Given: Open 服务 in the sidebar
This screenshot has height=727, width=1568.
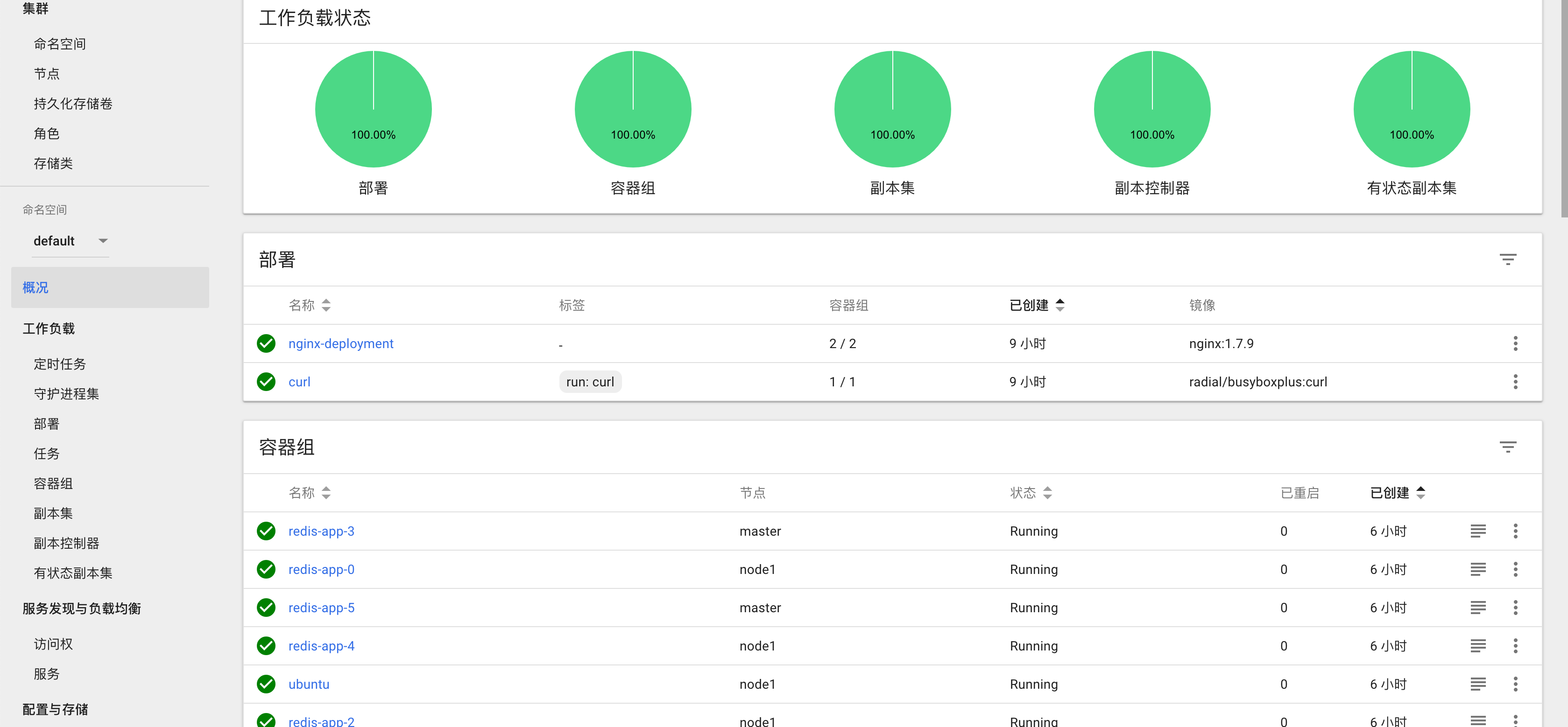Looking at the screenshot, I should tap(46, 673).
